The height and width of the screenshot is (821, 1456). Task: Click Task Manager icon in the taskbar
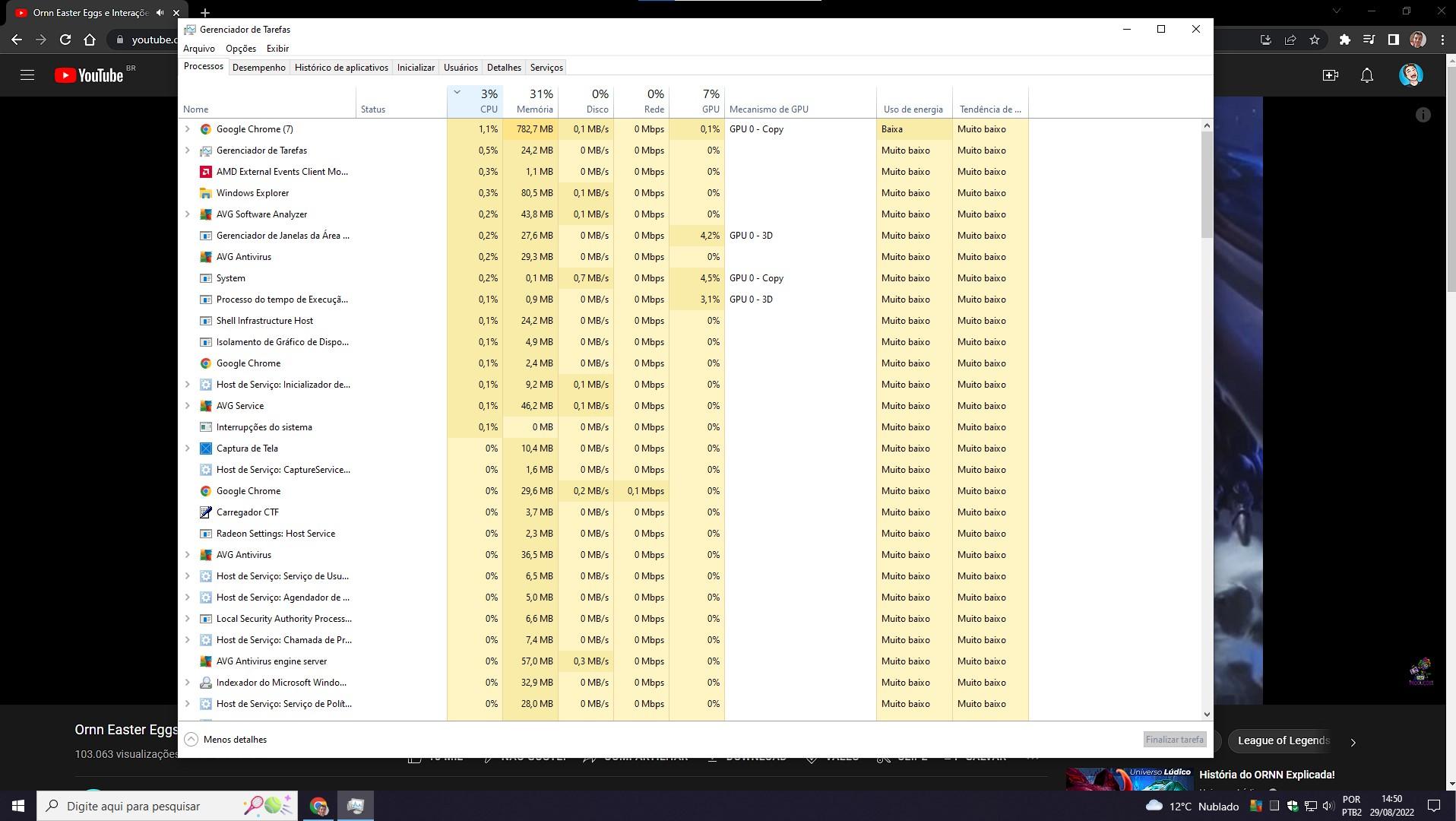355,806
